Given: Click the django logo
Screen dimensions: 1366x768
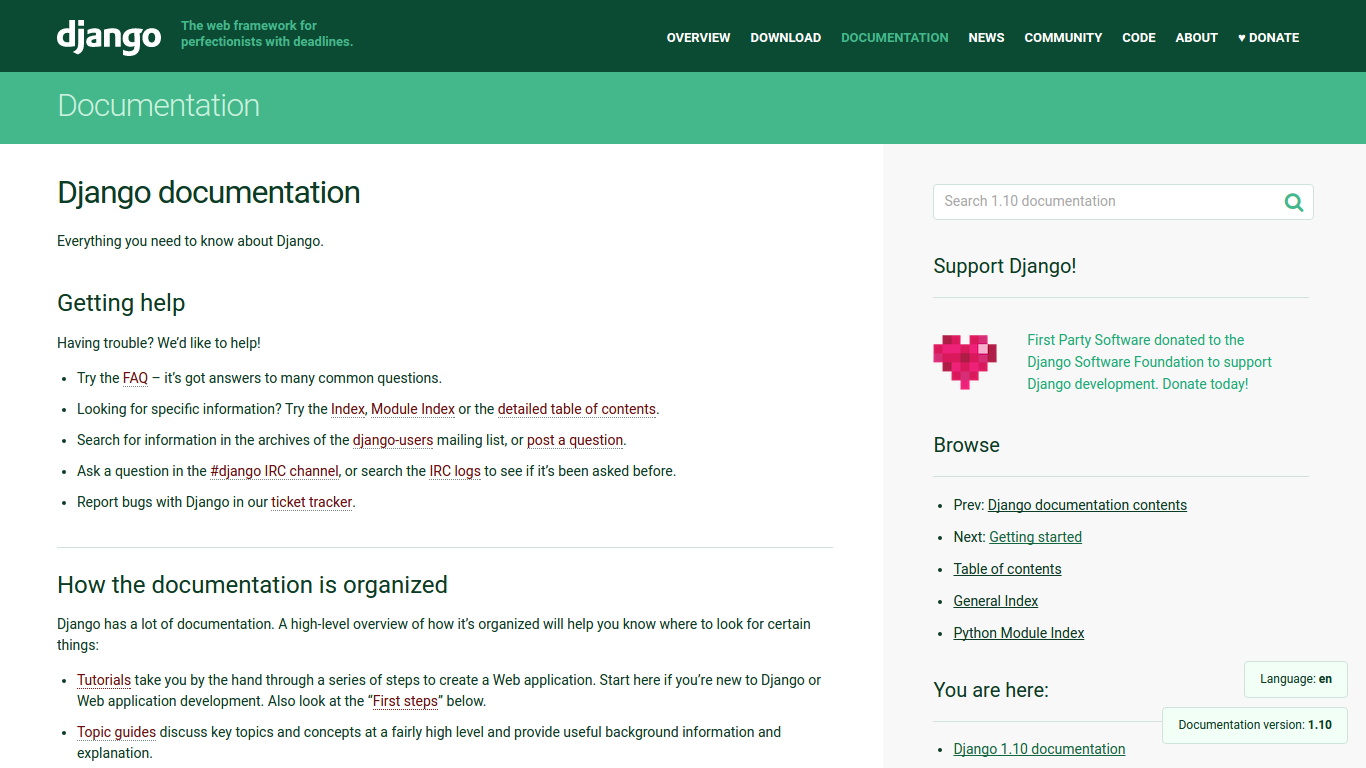Looking at the screenshot, I should click(109, 36).
